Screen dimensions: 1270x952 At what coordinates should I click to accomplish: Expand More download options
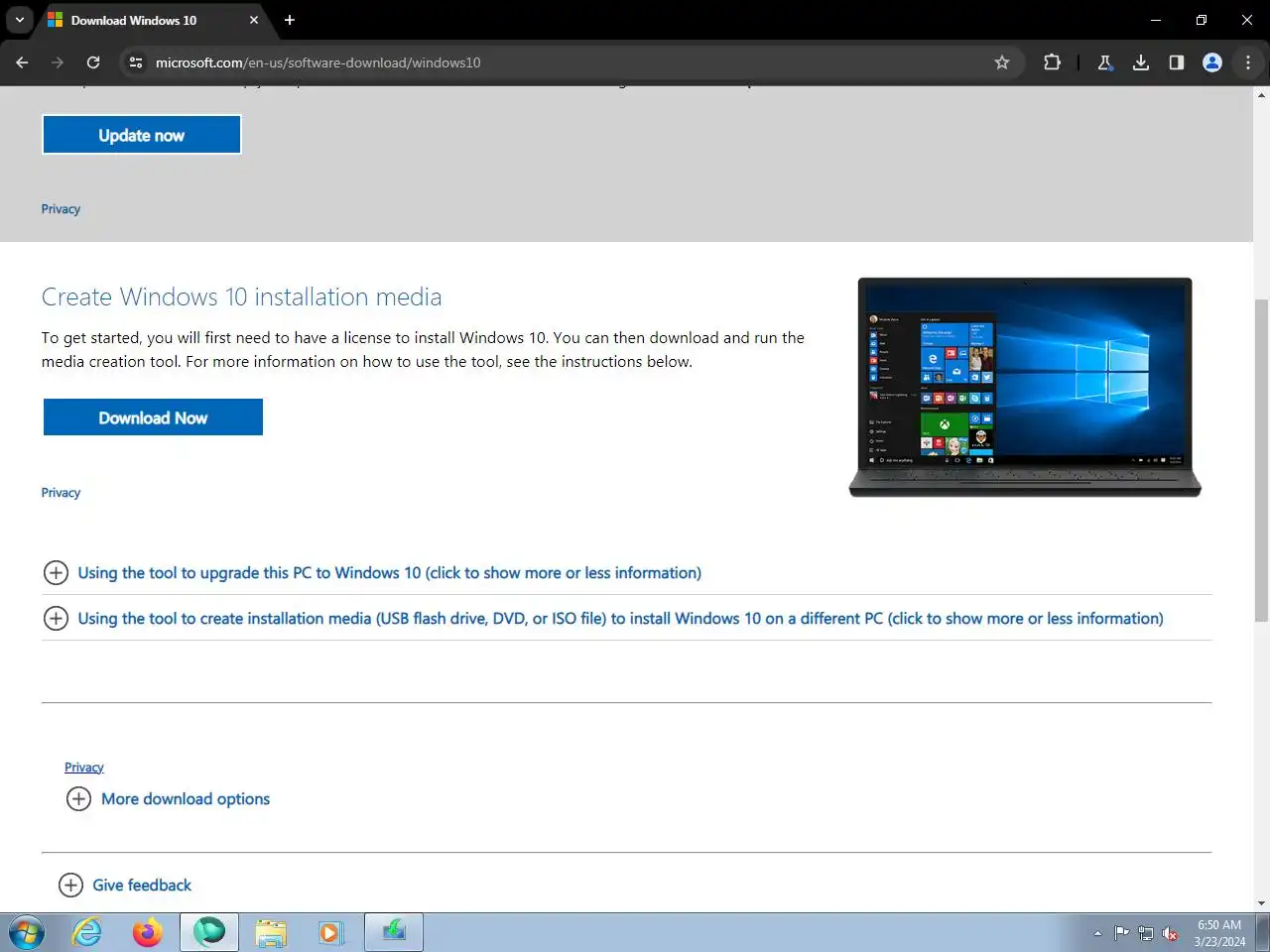point(168,799)
